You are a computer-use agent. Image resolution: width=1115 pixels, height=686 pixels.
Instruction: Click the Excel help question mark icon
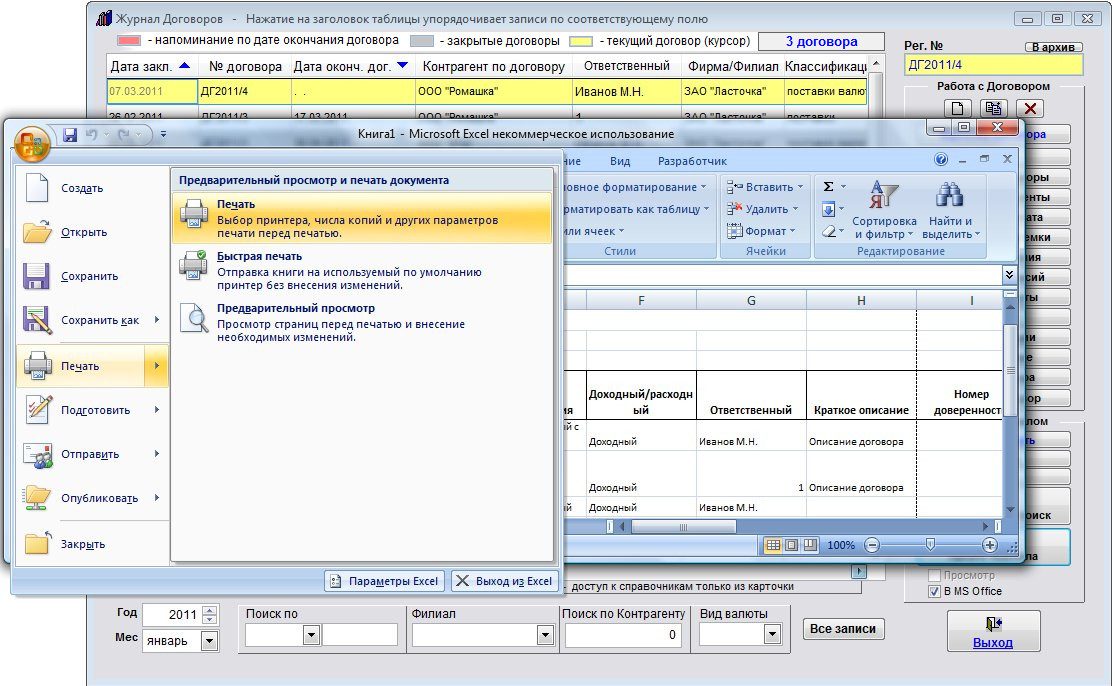tap(941, 160)
